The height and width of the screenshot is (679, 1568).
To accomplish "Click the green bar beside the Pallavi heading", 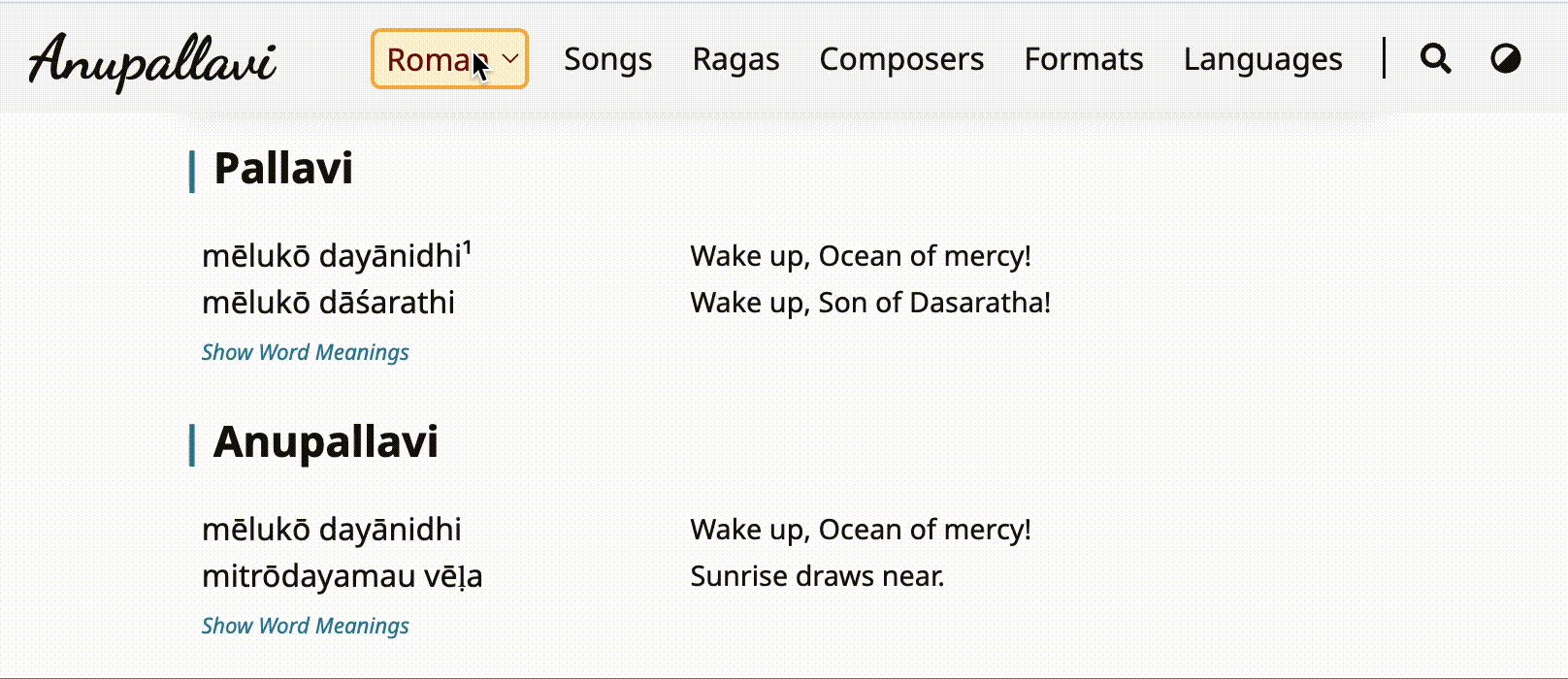I will 192,172.
